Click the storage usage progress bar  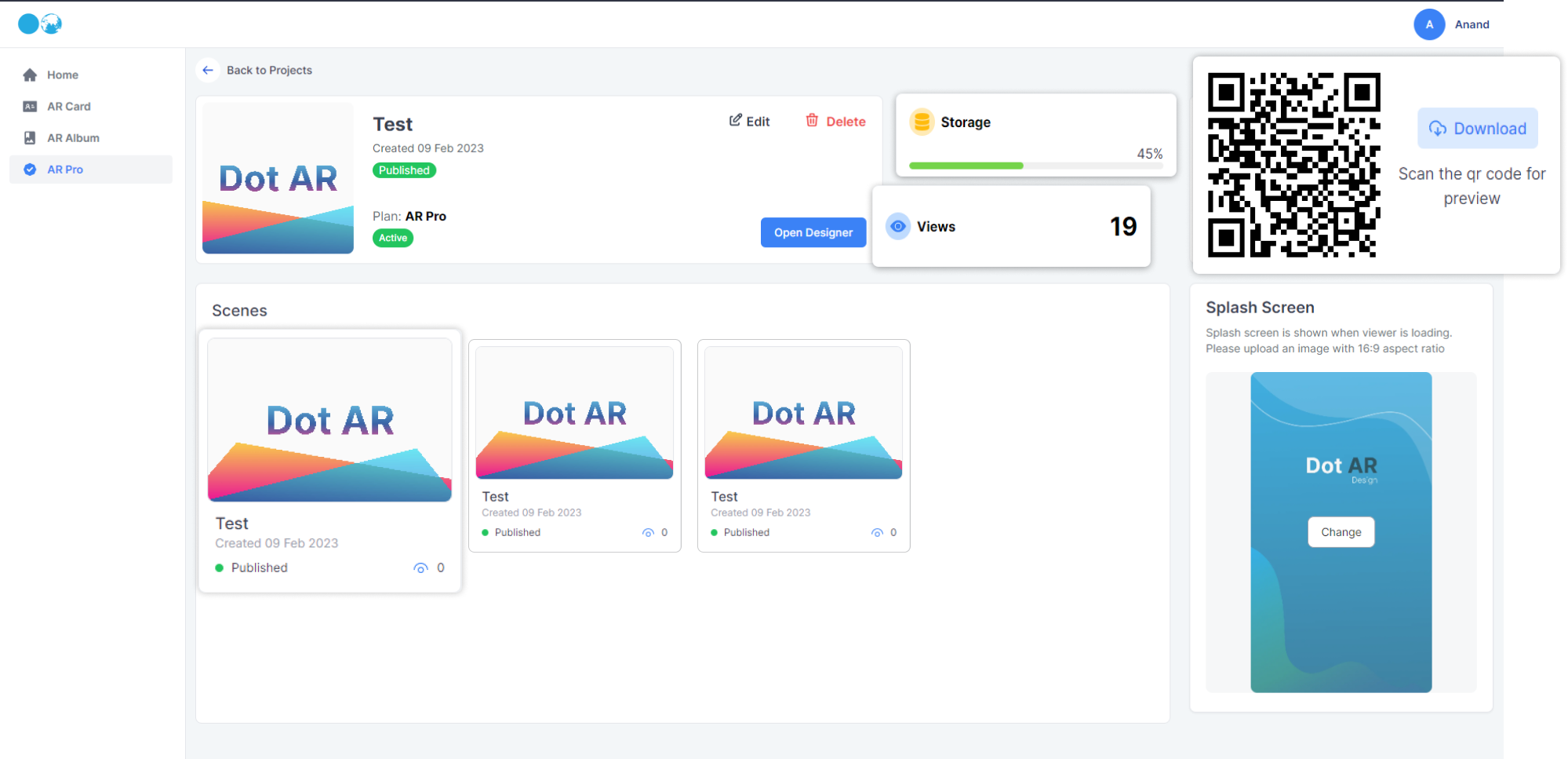pyautogui.click(x=1035, y=166)
